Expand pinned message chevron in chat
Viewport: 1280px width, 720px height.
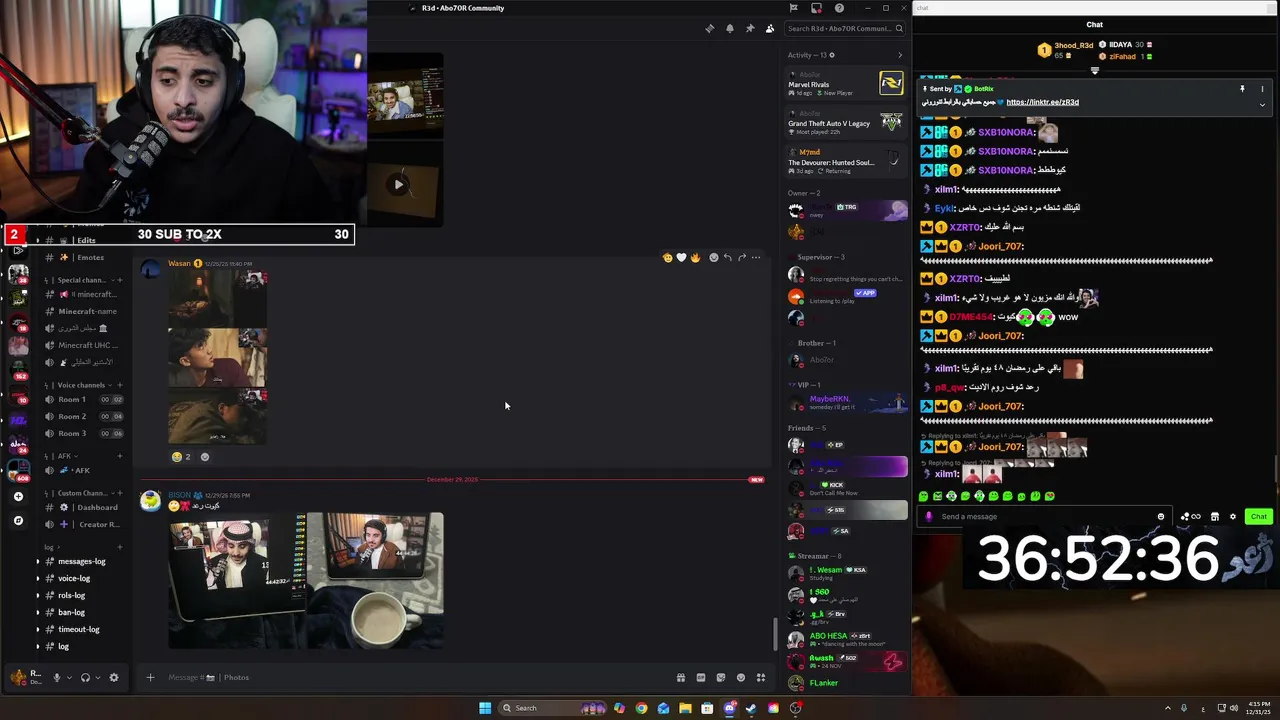tap(1262, 104)
